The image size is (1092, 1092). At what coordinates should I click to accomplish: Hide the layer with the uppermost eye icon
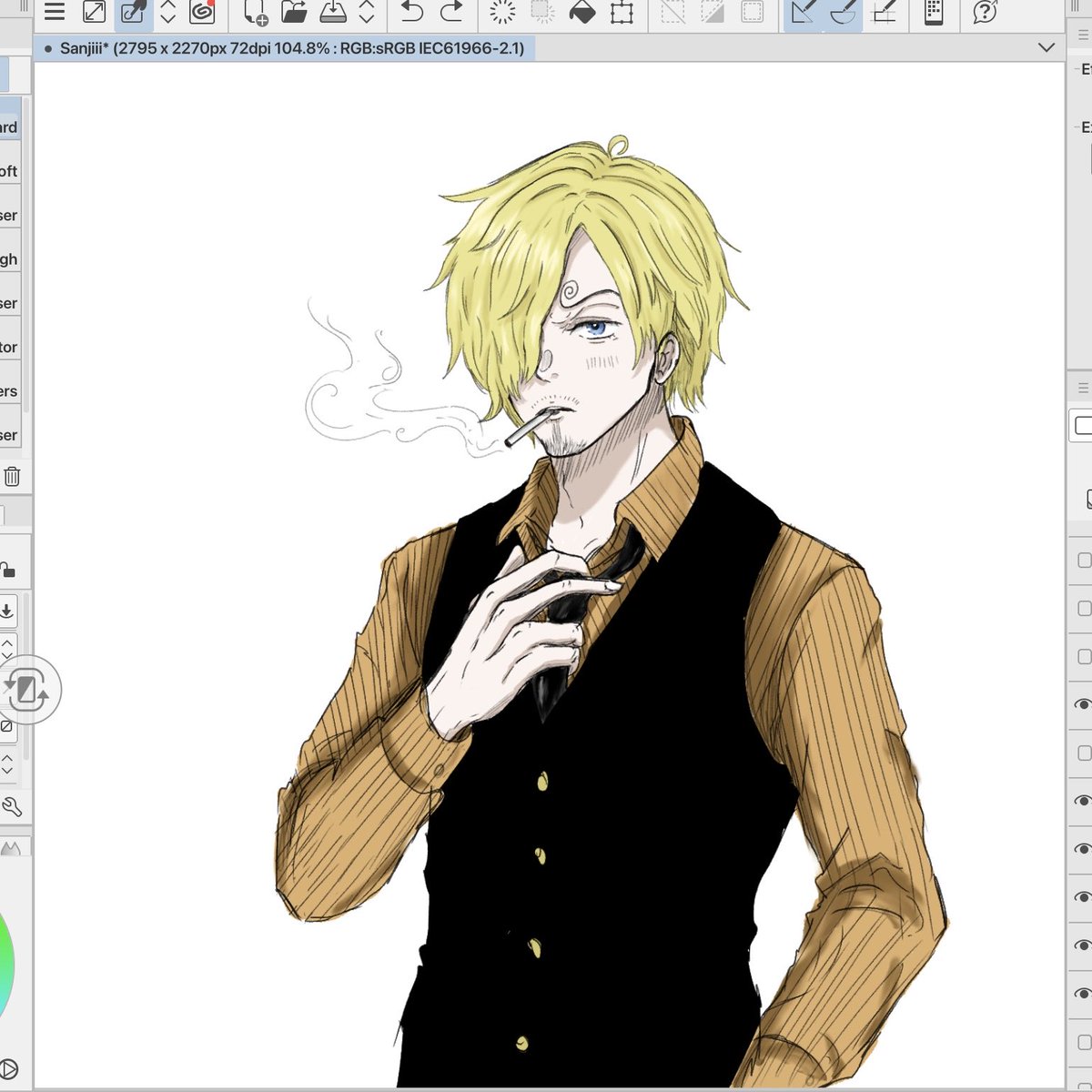(x=1082, y=704)
